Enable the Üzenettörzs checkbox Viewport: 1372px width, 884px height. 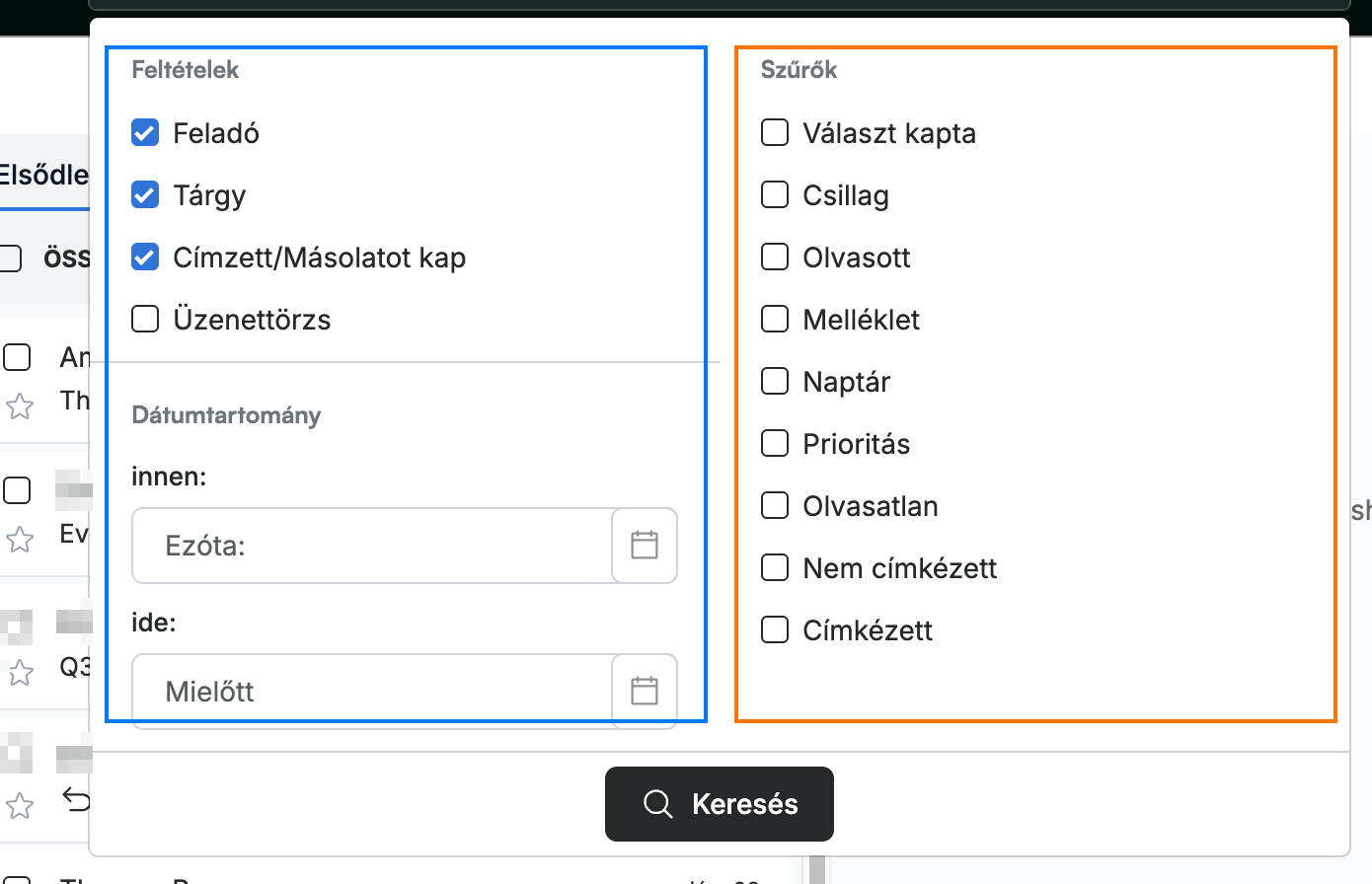click(145, 319)
